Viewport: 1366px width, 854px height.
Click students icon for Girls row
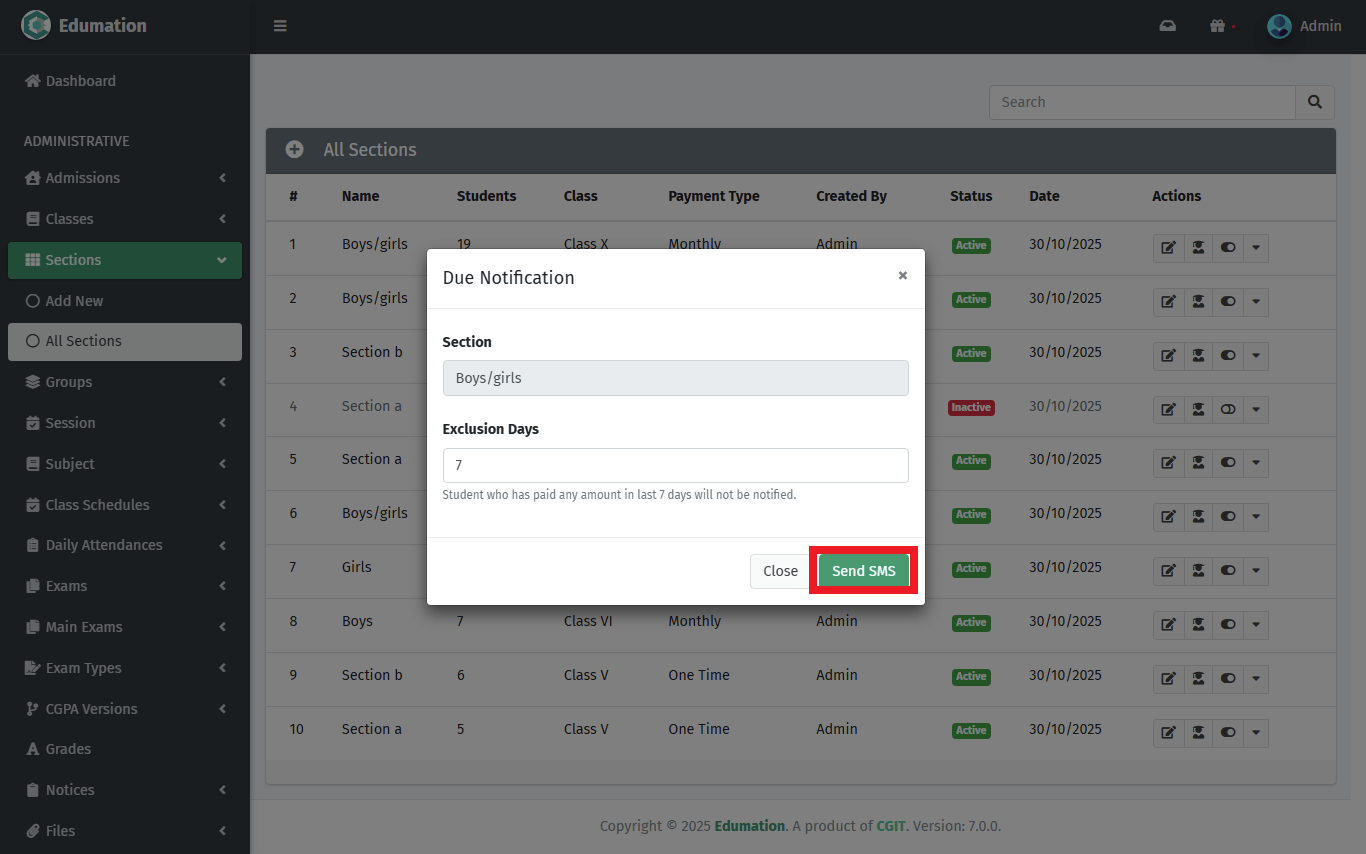click(x=1198, y=571)
